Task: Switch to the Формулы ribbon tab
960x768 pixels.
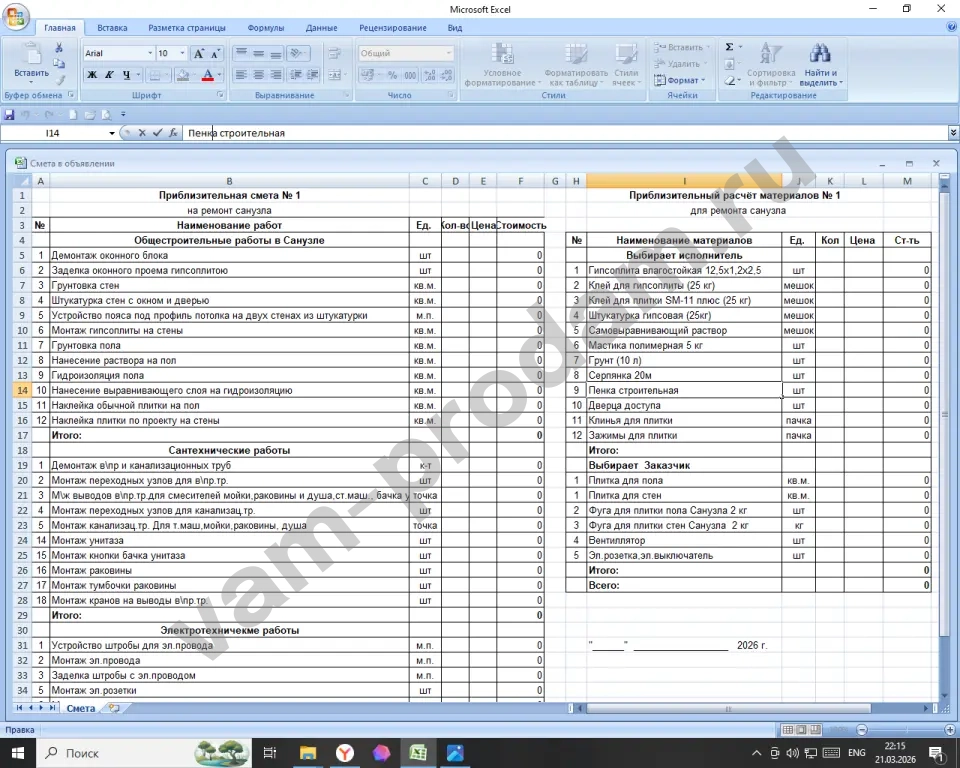Action: coord(265,28)
